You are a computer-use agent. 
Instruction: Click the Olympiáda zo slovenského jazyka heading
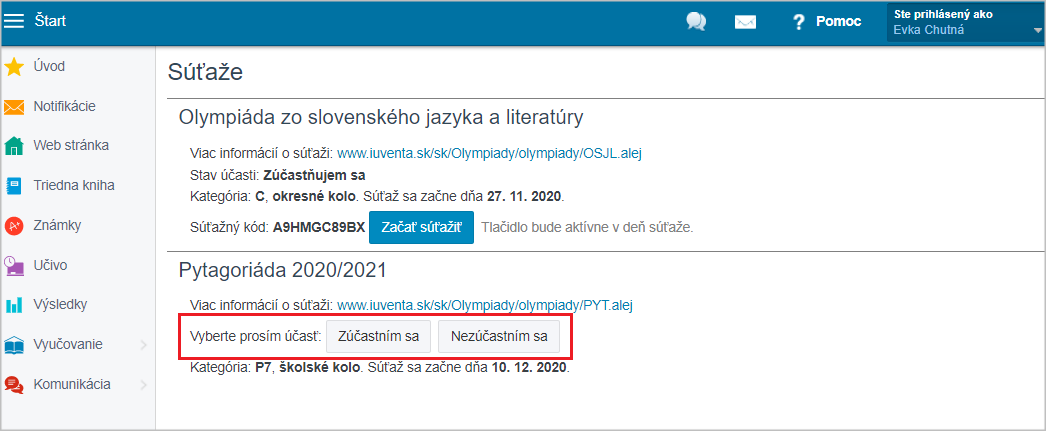(x=381, y=118)
